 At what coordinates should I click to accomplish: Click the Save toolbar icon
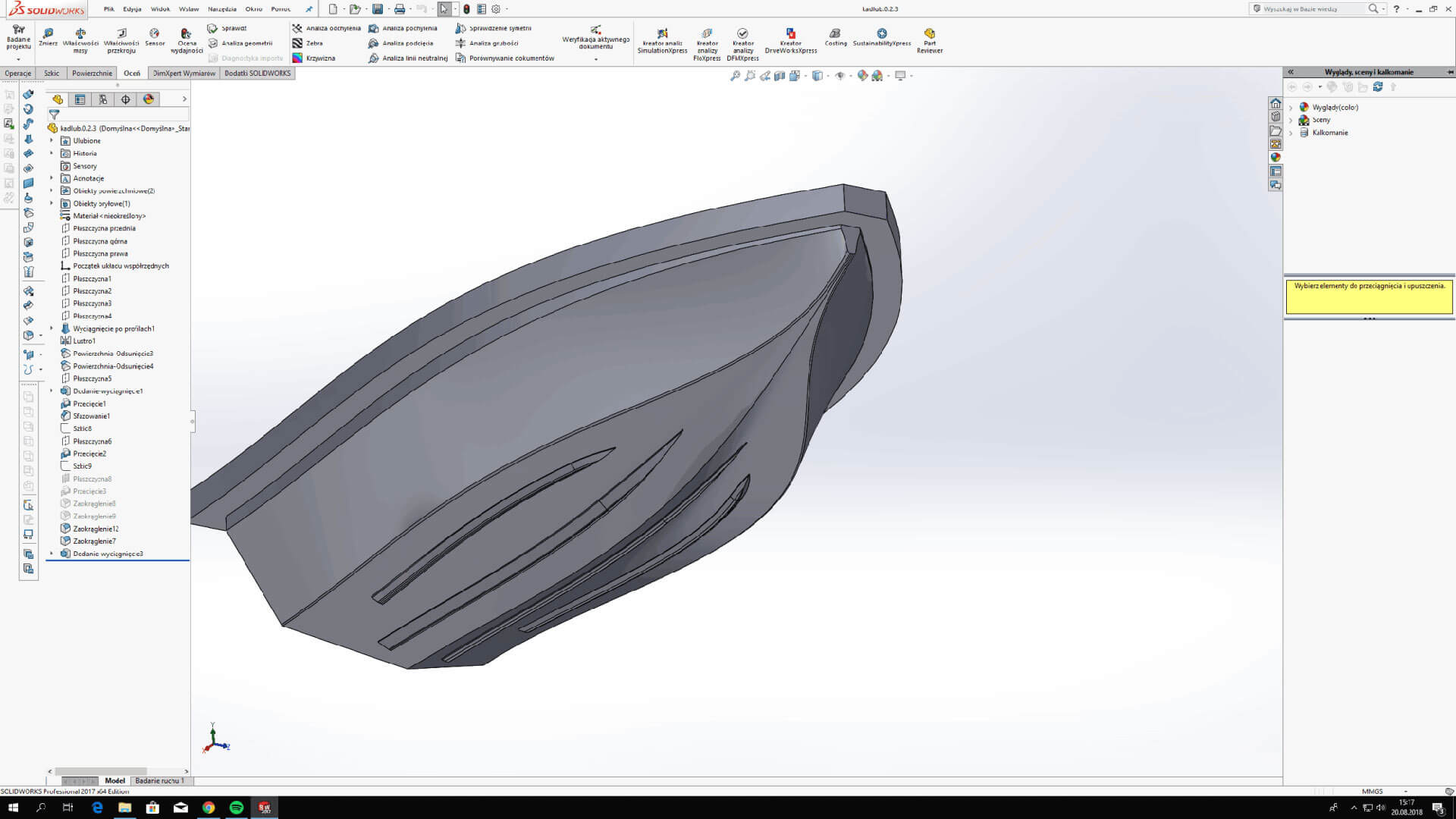click(378, 9)
